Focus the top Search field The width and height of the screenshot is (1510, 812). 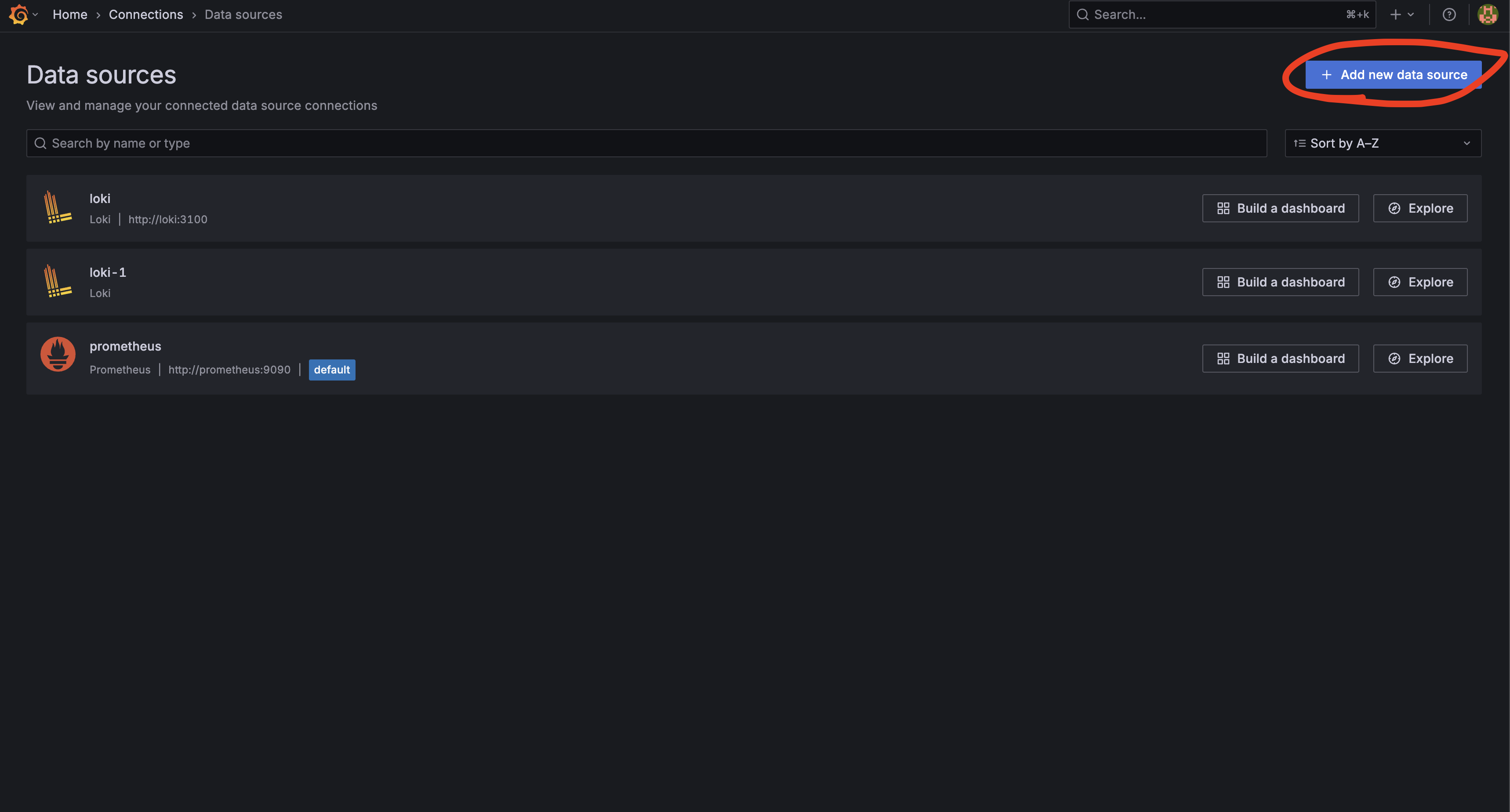[1222, 14]
